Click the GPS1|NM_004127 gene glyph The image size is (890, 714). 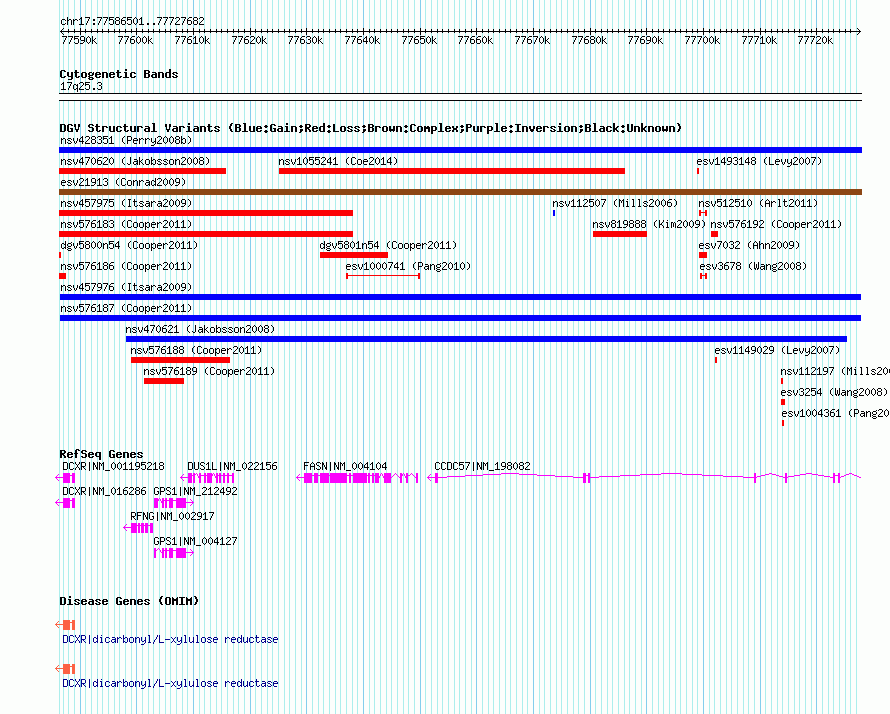pyautogui.click(x=174, y=553)
